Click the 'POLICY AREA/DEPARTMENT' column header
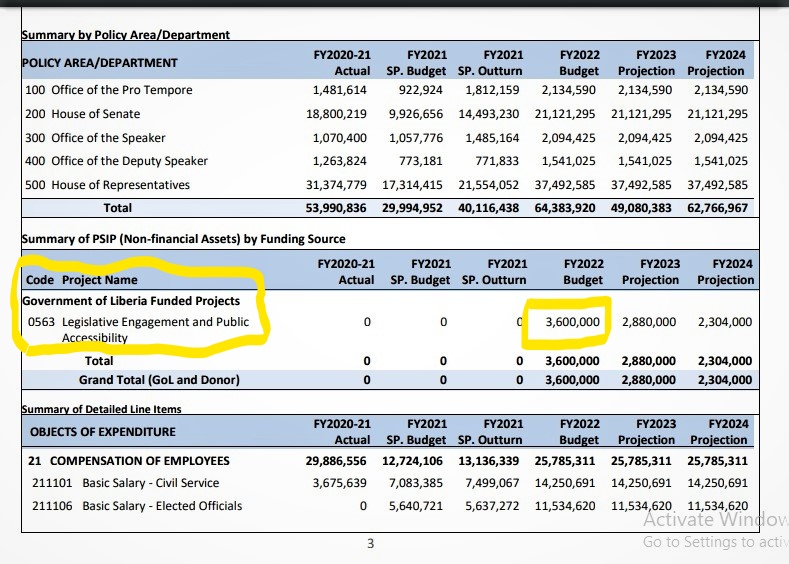789x564 pixels. click(x=99, y=62)
